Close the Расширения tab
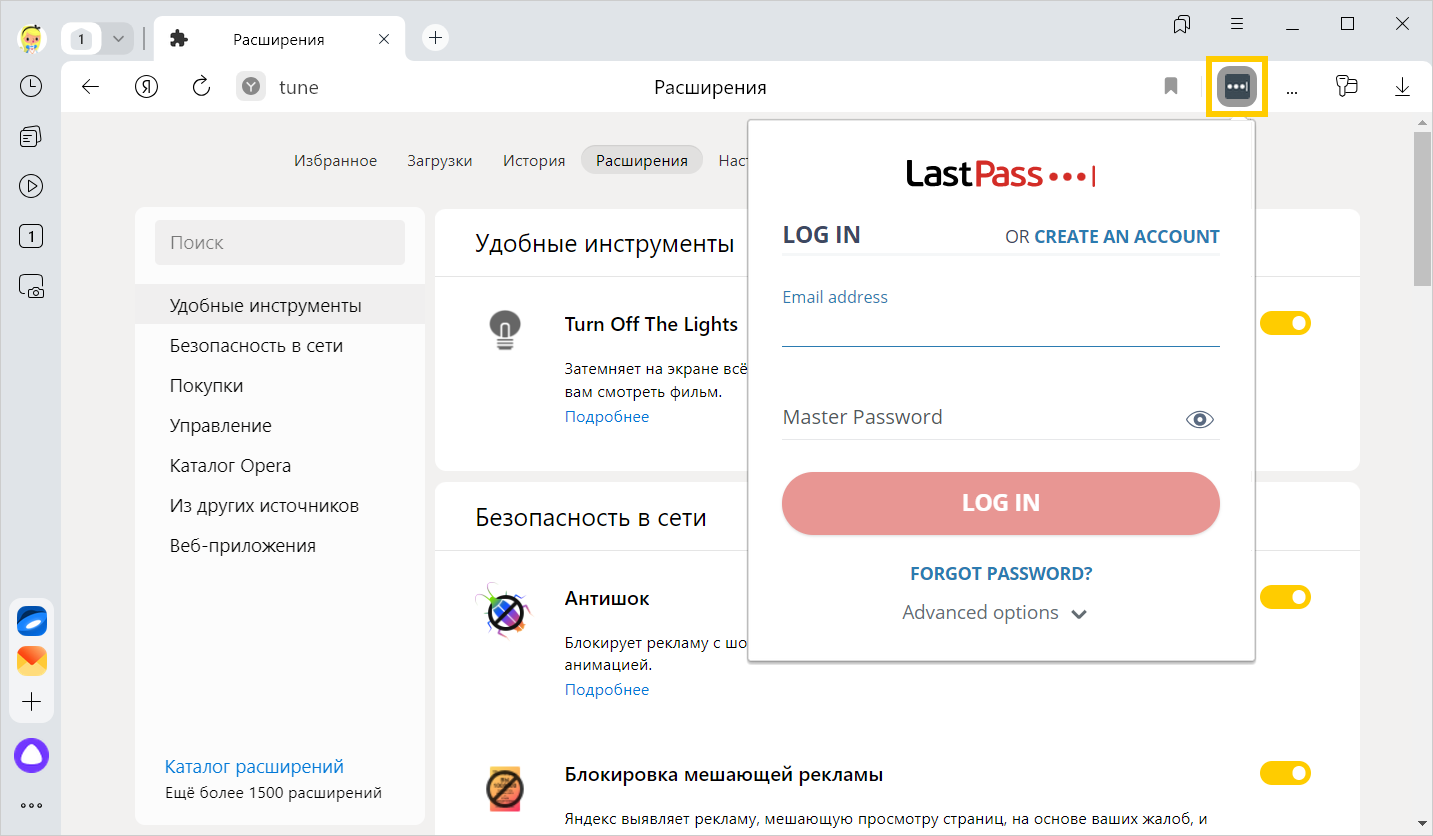The image size is (1433, 836). point(384,39)
